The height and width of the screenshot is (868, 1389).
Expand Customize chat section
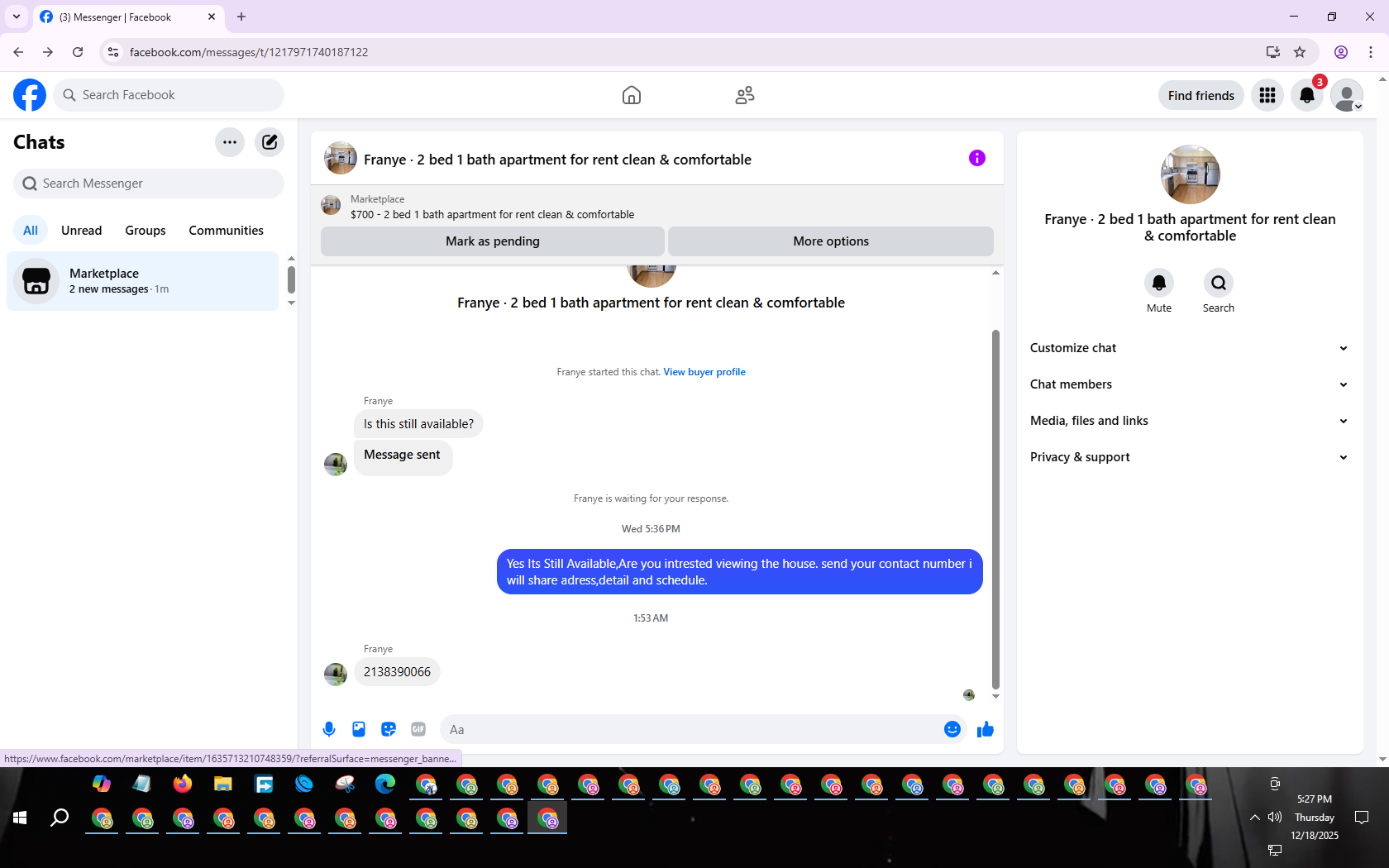[x=1189, y=348]
